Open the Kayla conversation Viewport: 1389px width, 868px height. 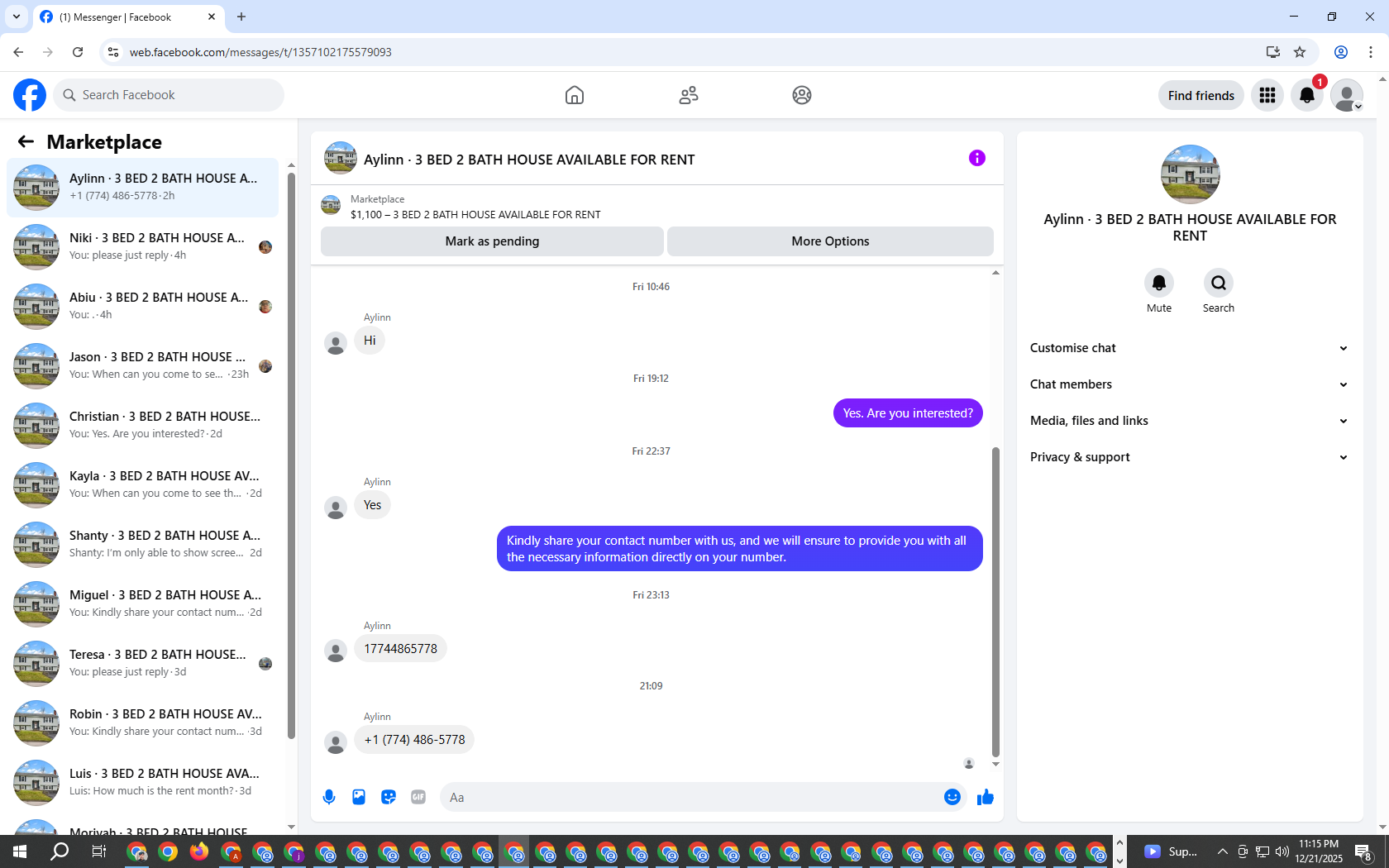tap(142, 484)
